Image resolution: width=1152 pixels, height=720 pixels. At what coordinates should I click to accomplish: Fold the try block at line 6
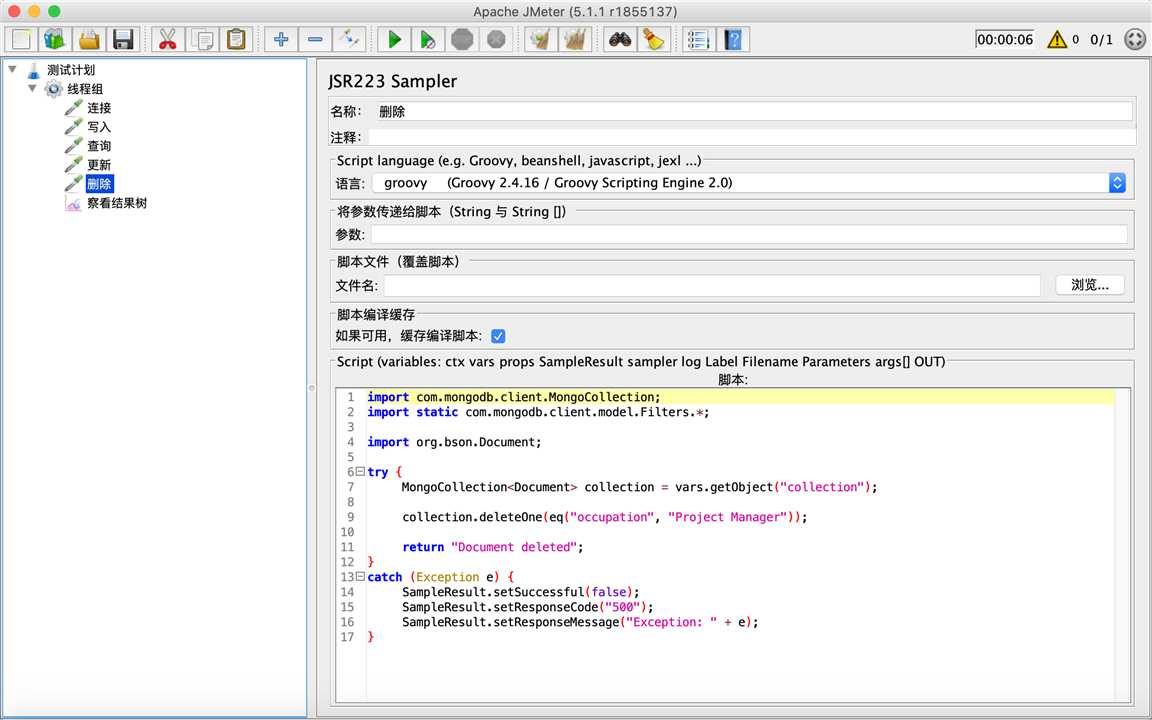click(360, 472)
